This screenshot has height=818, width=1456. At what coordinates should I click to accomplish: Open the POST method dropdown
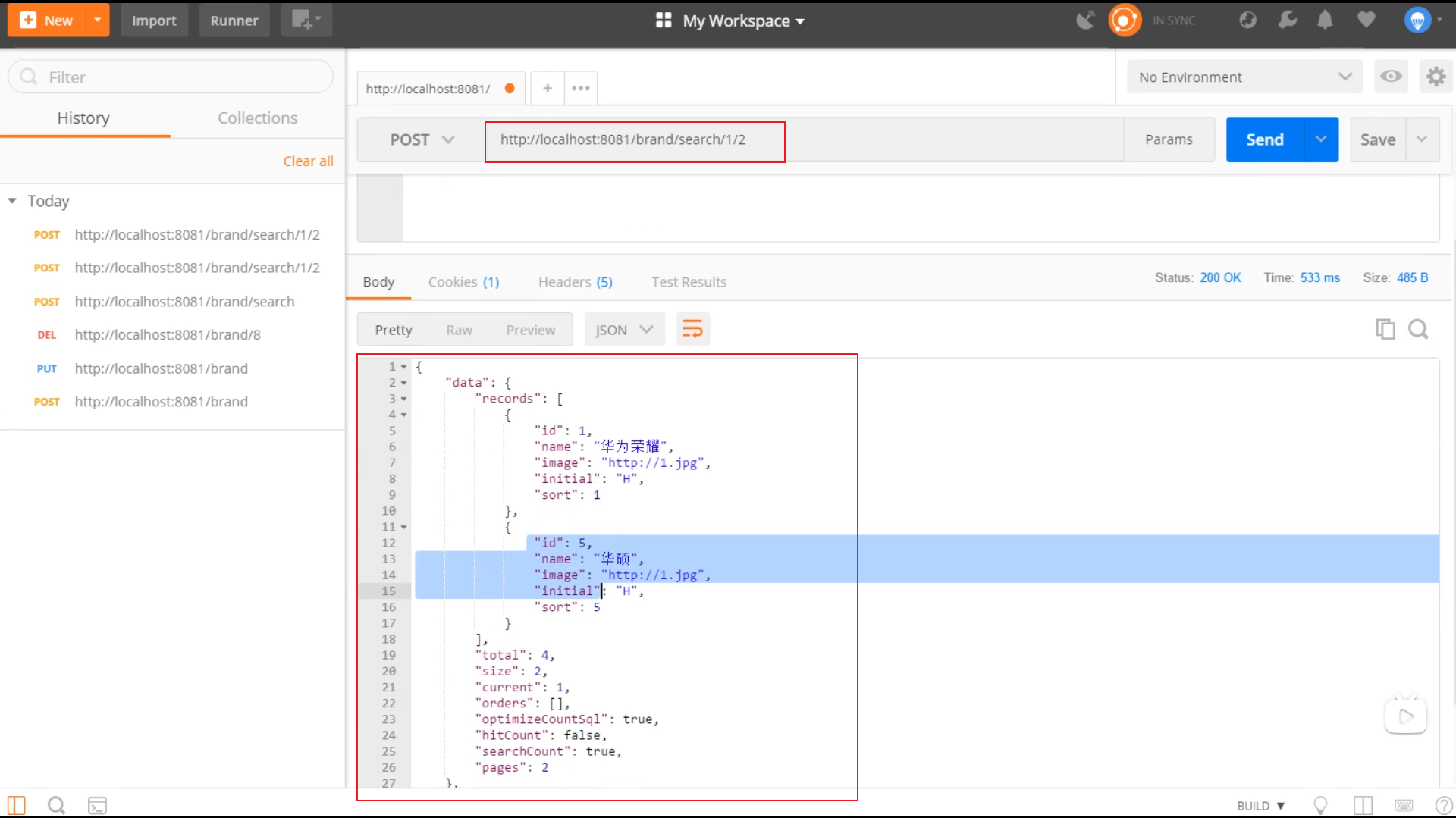pos(422,139)
